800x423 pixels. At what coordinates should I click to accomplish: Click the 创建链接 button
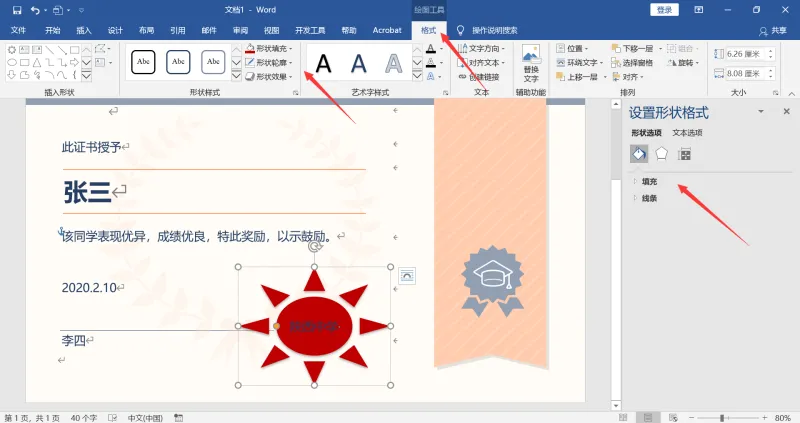(479, 77)
